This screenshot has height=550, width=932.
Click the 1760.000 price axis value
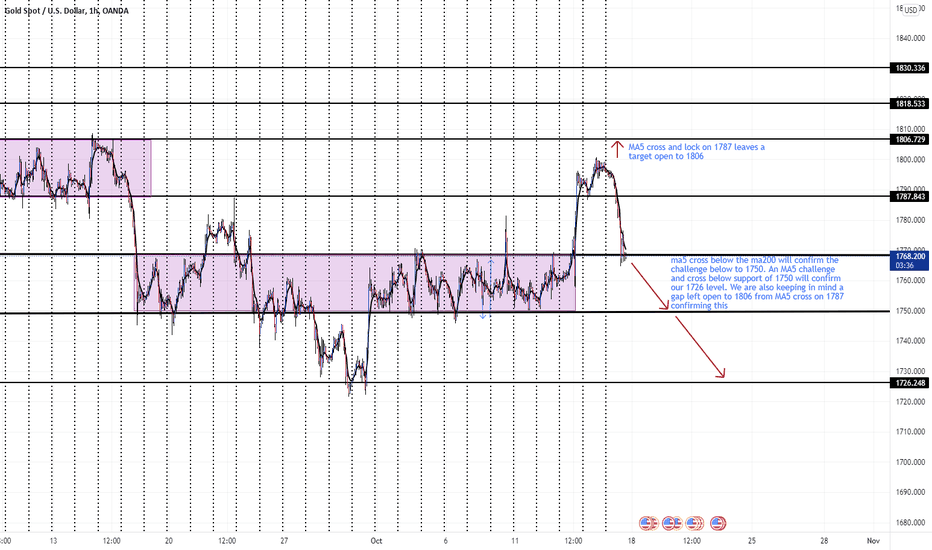click(x=911, y=280)
